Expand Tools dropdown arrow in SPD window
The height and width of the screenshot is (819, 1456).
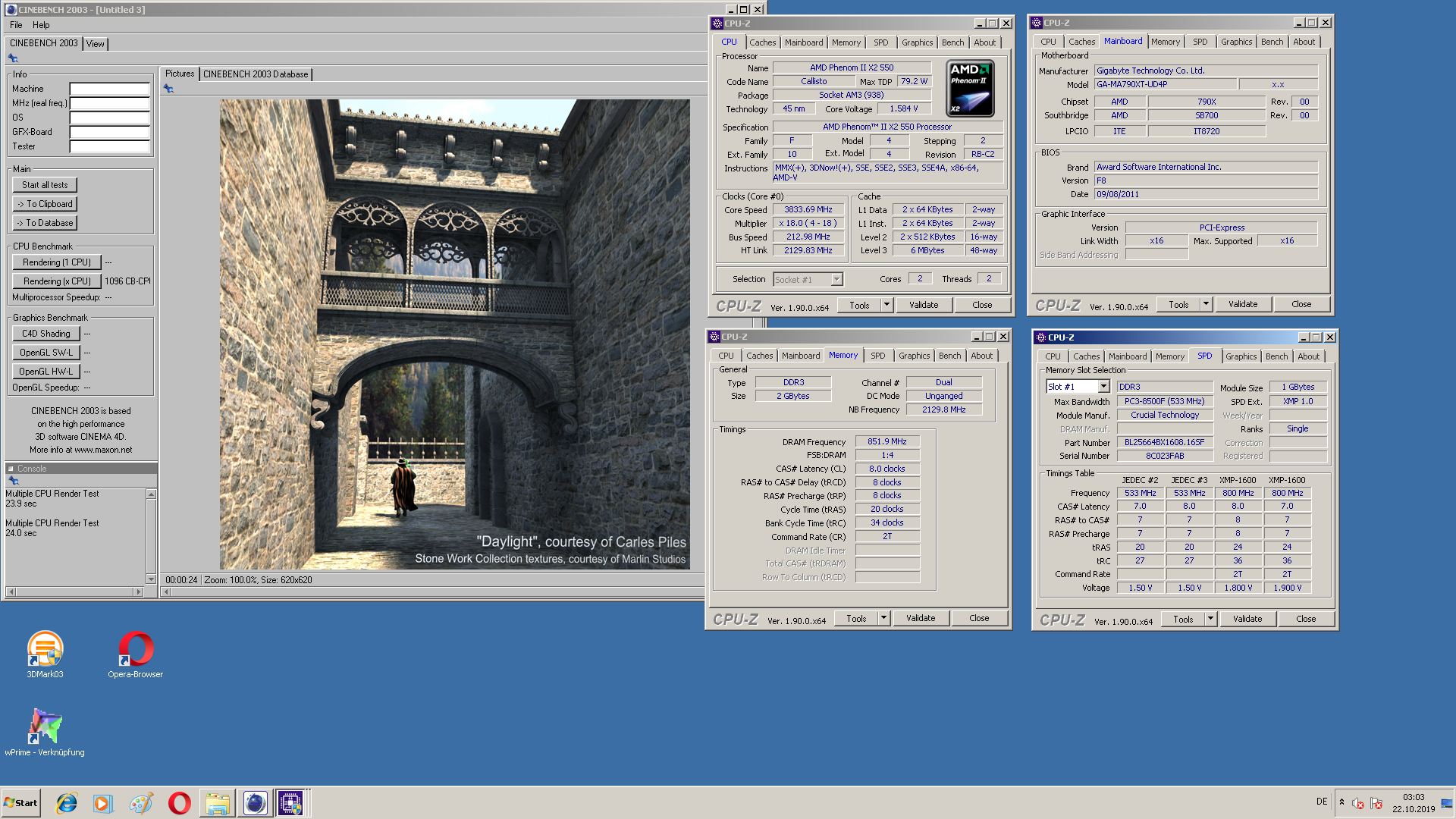[x=1210, y=619]
